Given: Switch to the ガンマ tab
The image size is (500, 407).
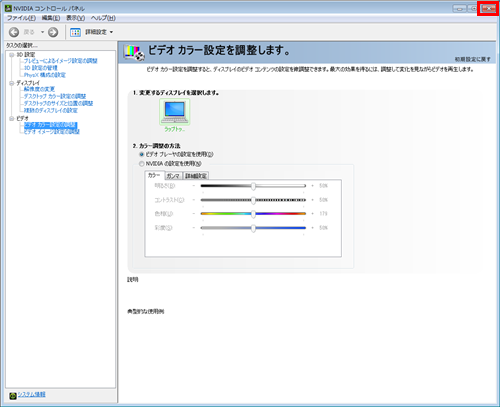Looking at the screenshot, I should point(173,176).
